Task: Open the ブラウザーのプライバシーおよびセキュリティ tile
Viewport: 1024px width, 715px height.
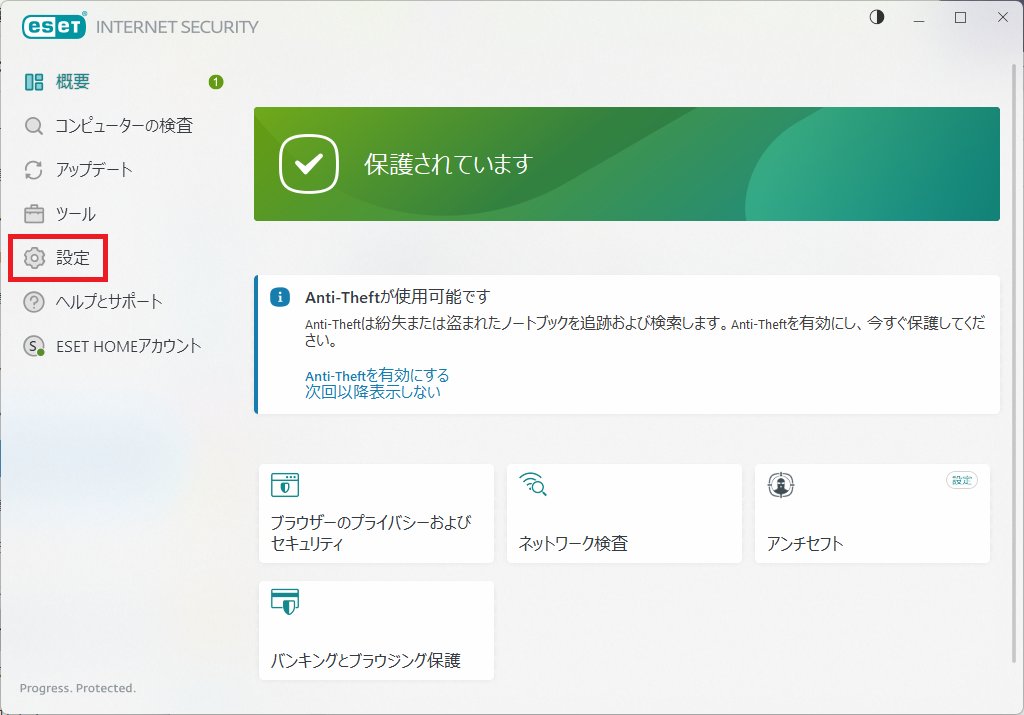Action: (376, 513)
